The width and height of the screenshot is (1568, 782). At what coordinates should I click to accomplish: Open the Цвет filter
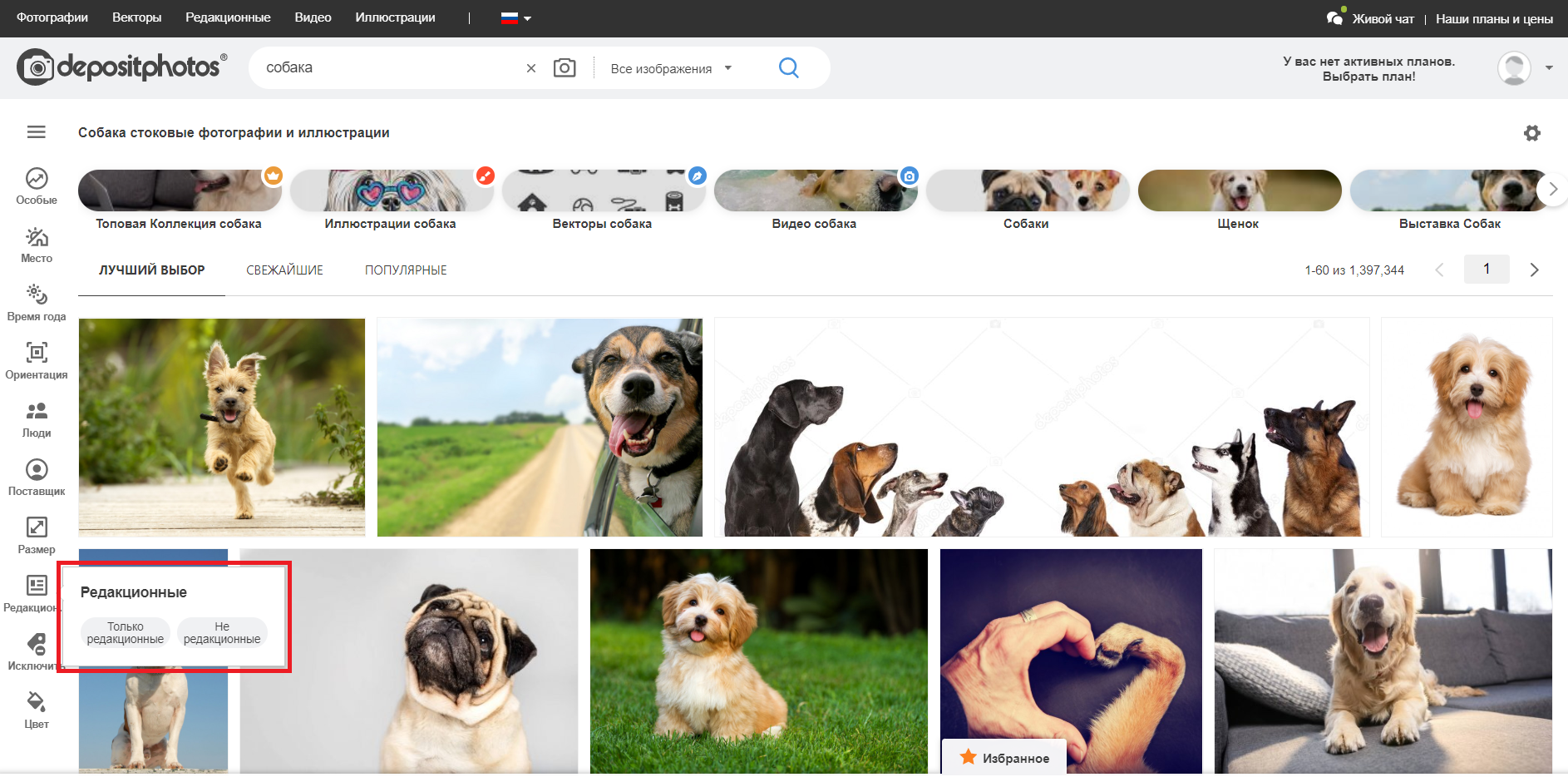pos(37,710)
